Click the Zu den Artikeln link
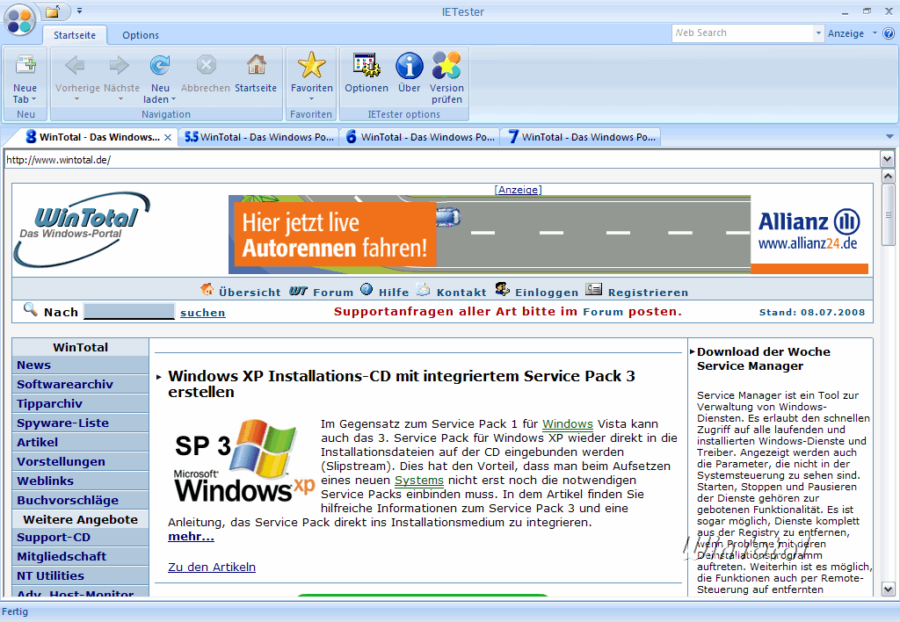900x622 pixels. pos(212,567)
